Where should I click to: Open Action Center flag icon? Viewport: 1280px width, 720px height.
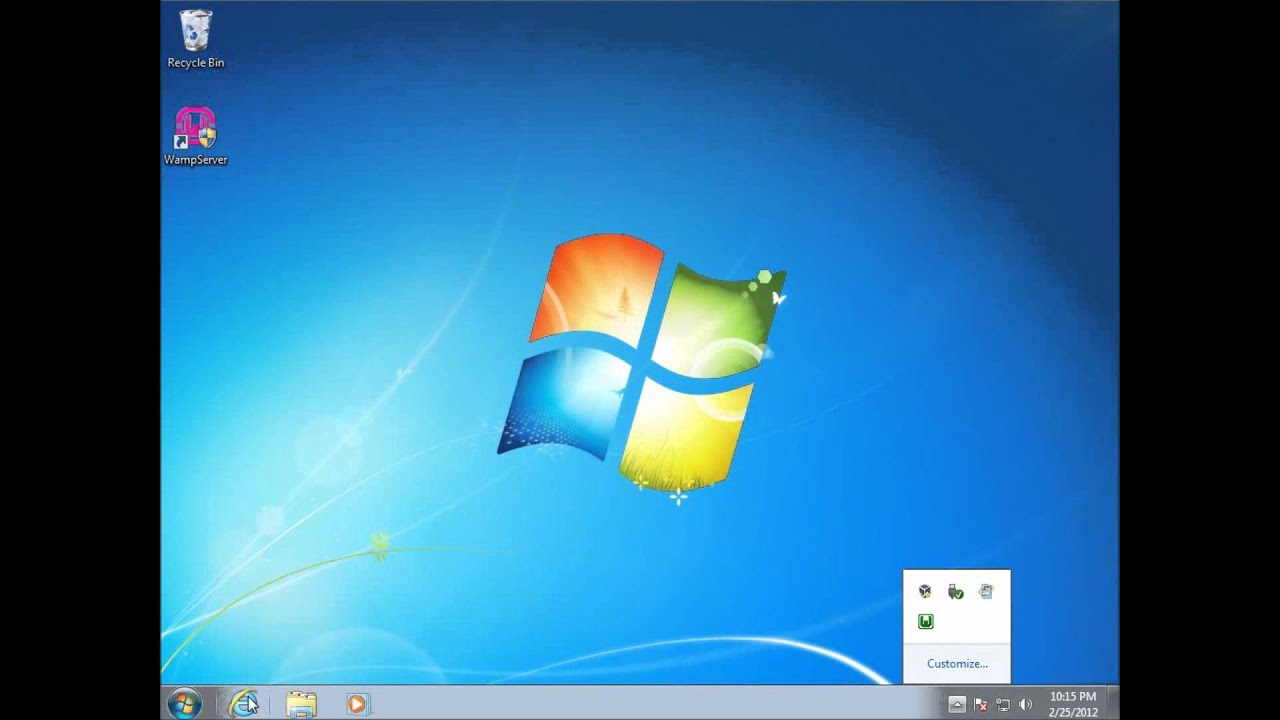click(x=981, y=704)
